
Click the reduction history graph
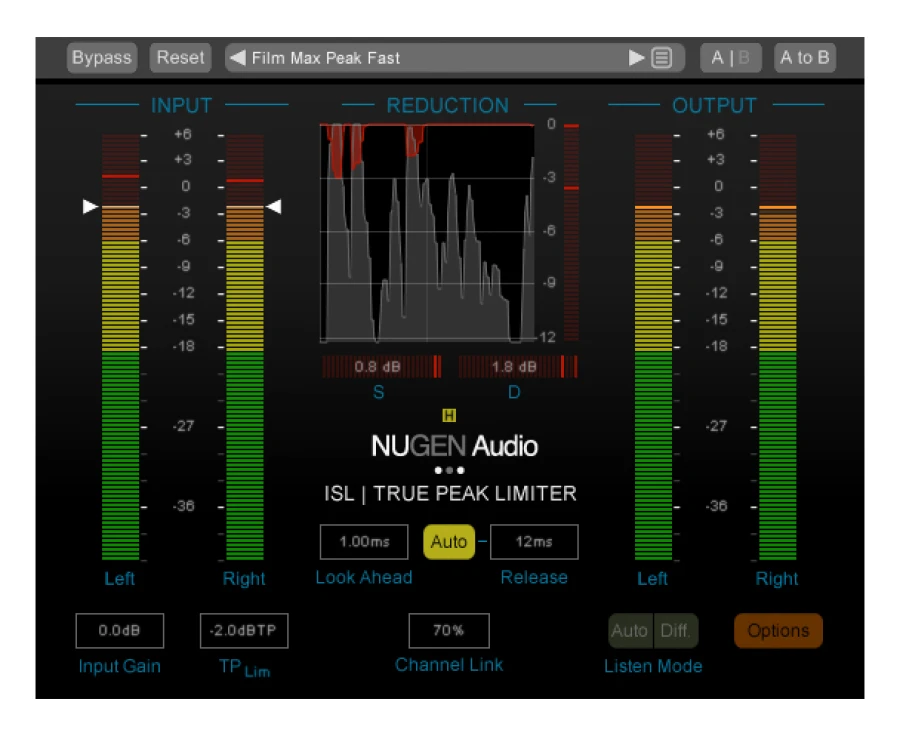click(427, 233)
